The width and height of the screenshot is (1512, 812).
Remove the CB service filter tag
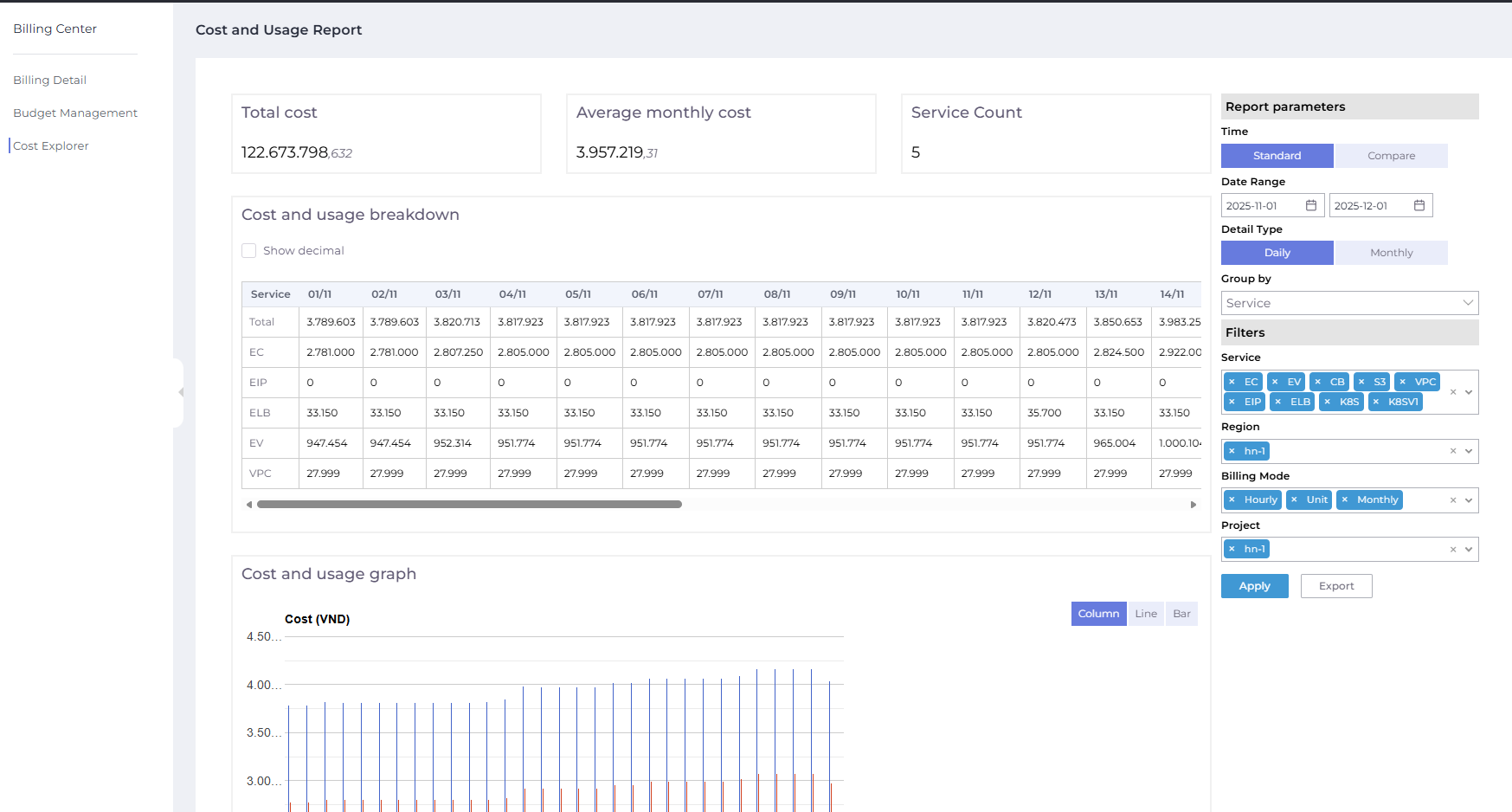point(1317,382)
